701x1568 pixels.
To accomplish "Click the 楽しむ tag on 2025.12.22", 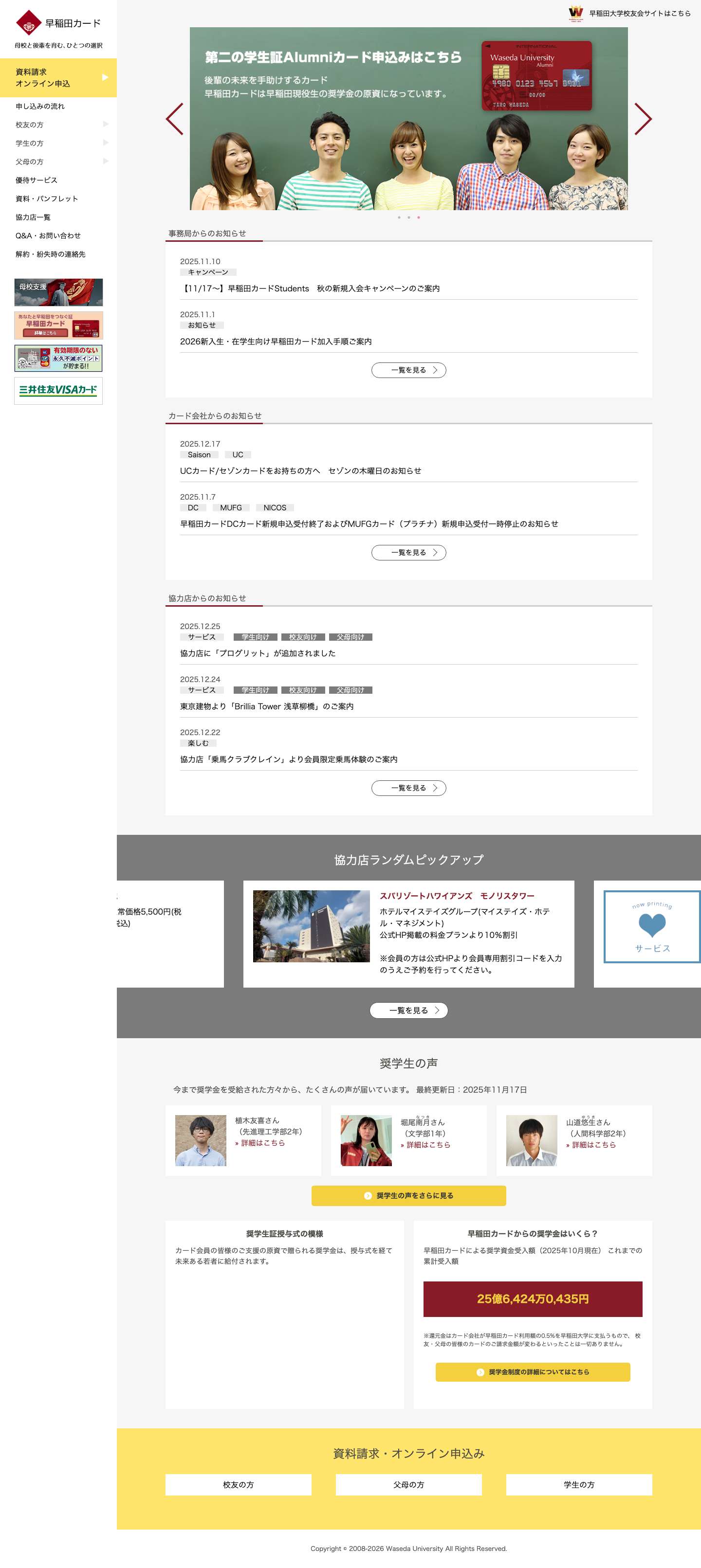I will (x=199, y=743).
